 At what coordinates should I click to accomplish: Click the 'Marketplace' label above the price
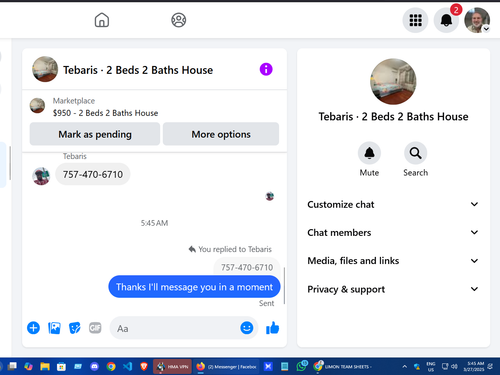(x=74, y=101)
